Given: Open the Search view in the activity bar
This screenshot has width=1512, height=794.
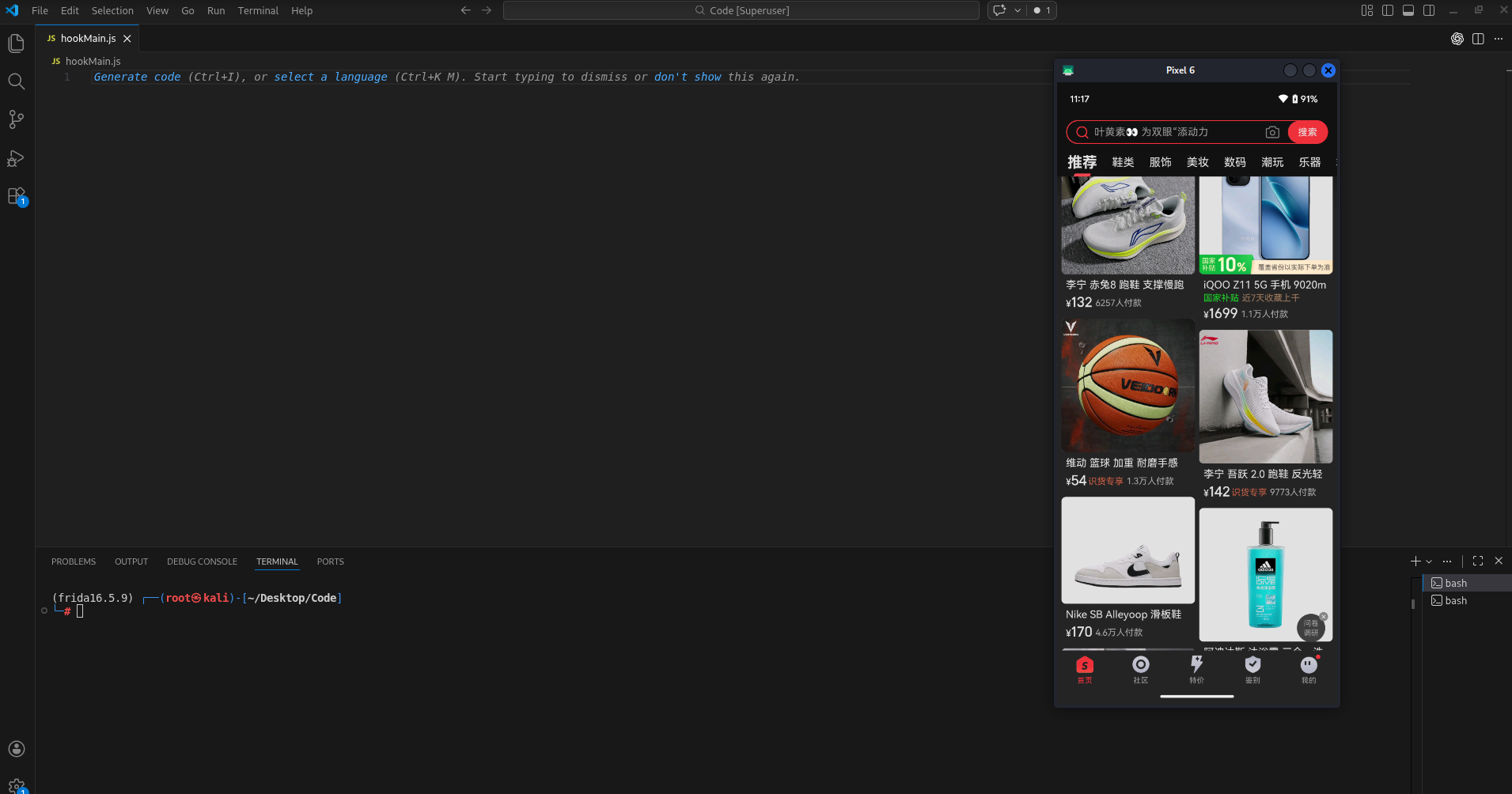Looking at the screenshot, I should coord(16,81).
